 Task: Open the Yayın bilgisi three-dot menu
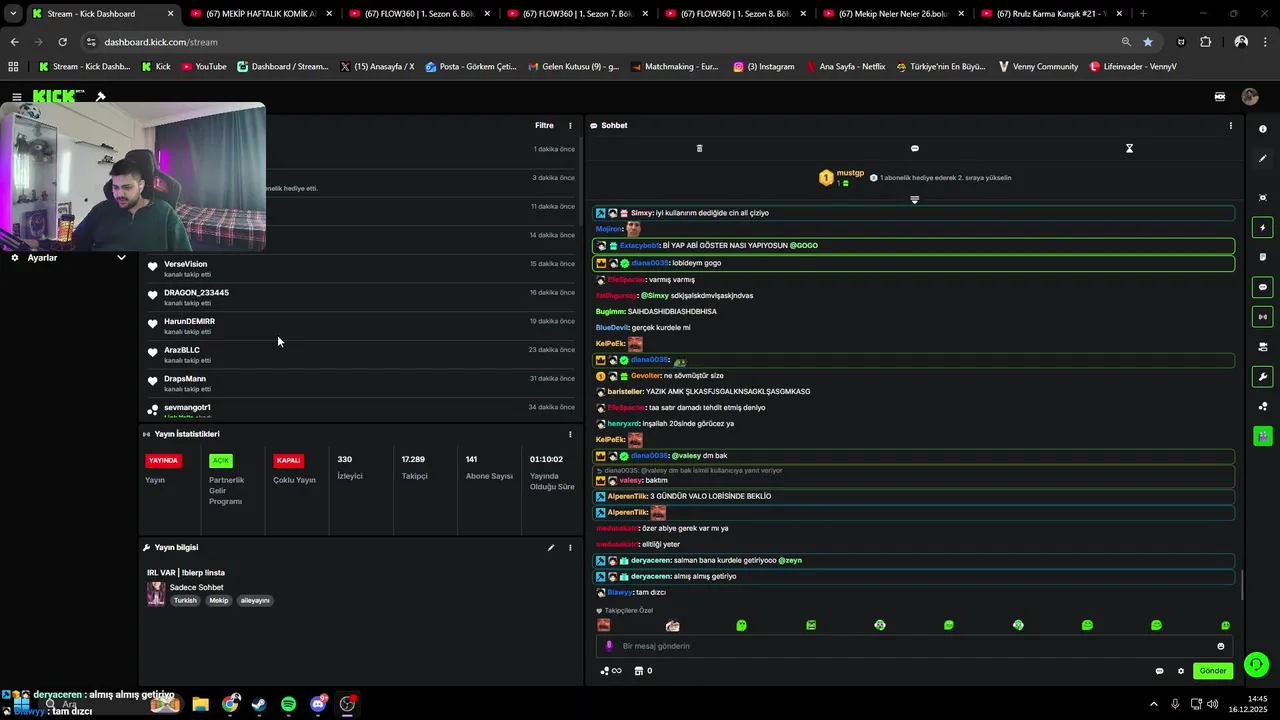[x=571, y=548]
